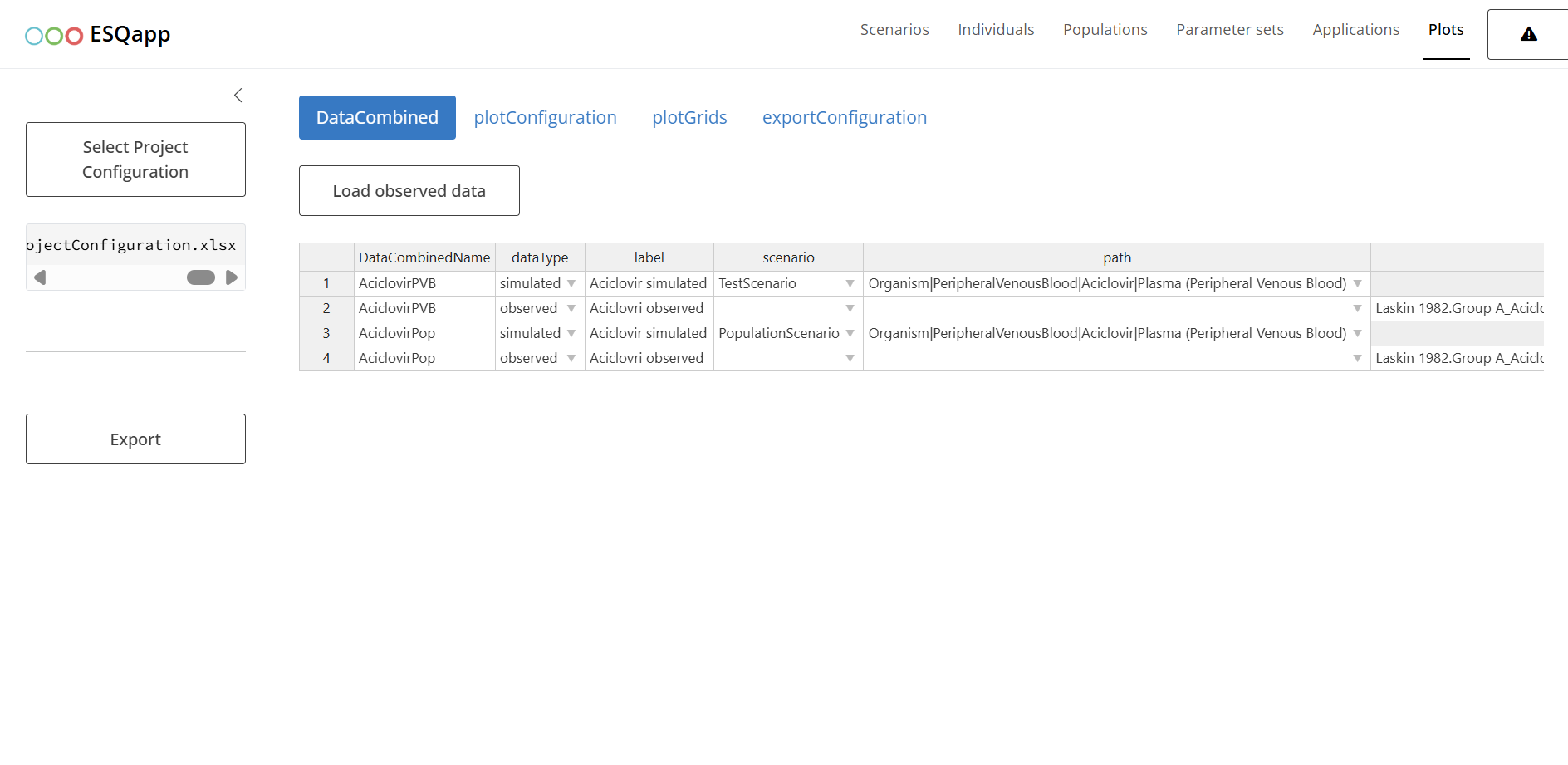The width and height of the screenshot is (1568, 765).
Task: Open empty scenario dropdown in row 2
Action: click(x=850, y=309)
